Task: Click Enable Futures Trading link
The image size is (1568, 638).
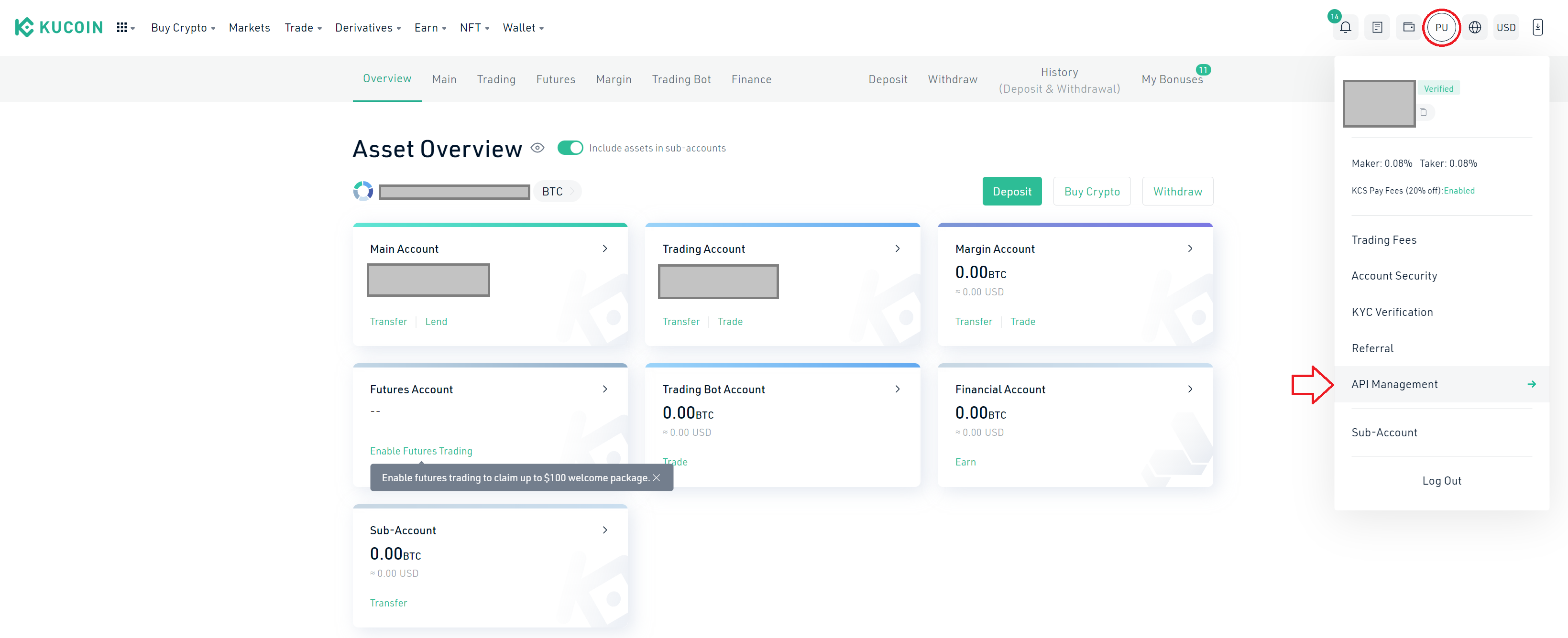Action: click(421, 451)
